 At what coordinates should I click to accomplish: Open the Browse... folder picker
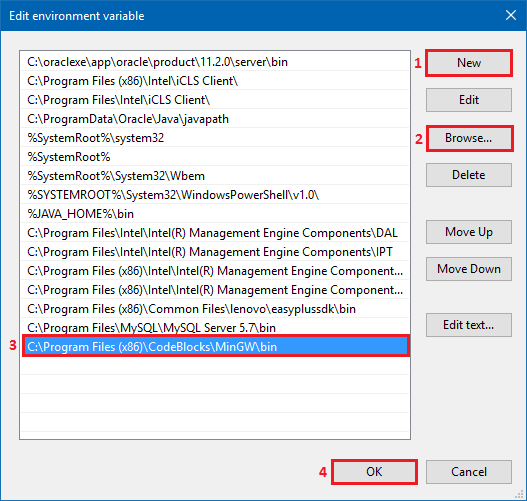tap(469, 138)
